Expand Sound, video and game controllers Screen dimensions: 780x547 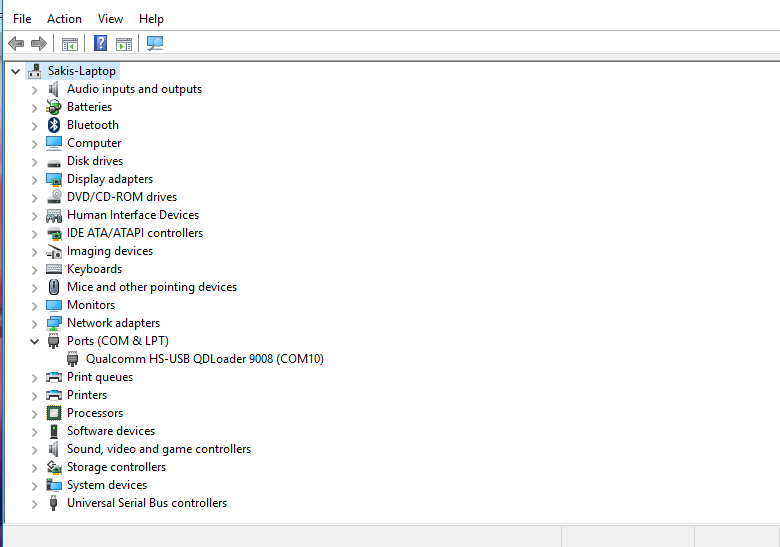pos(34,450)
